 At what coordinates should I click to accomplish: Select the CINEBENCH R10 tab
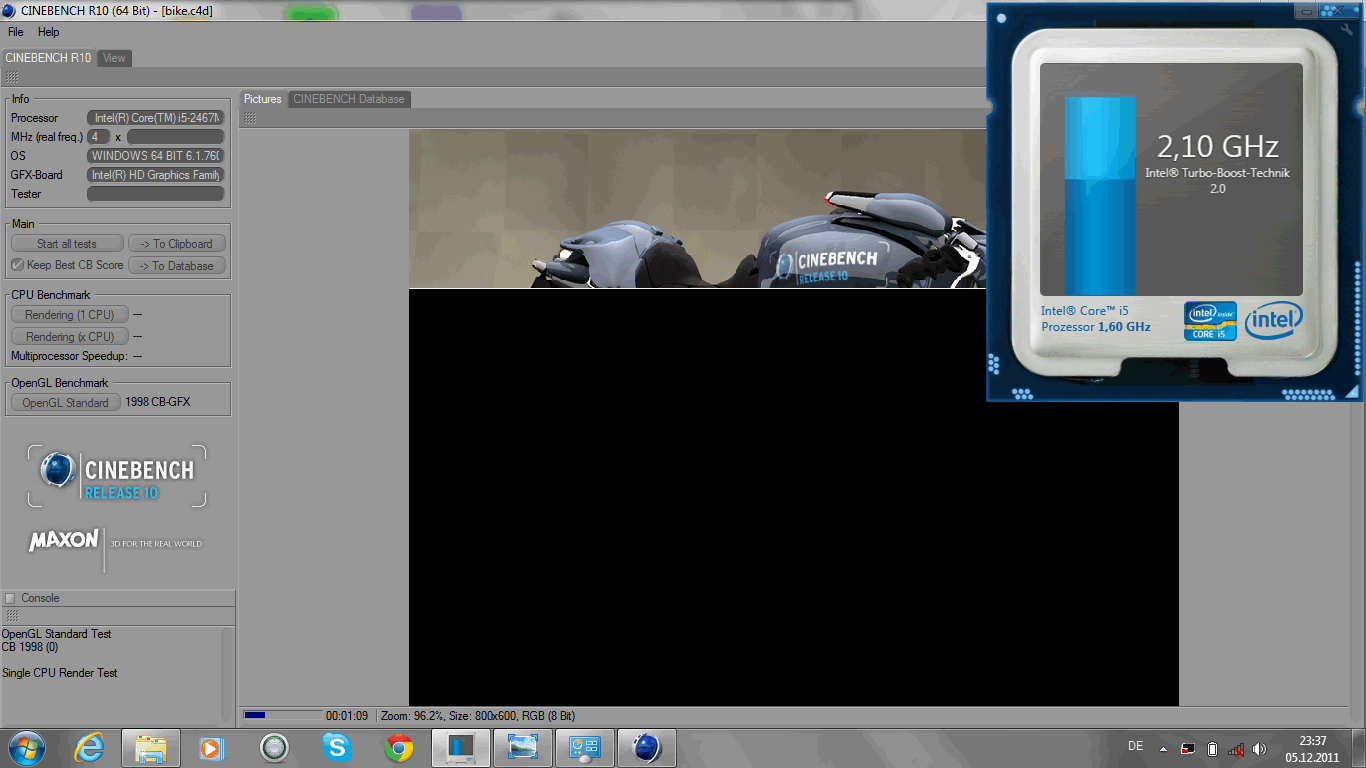point(48,58)
